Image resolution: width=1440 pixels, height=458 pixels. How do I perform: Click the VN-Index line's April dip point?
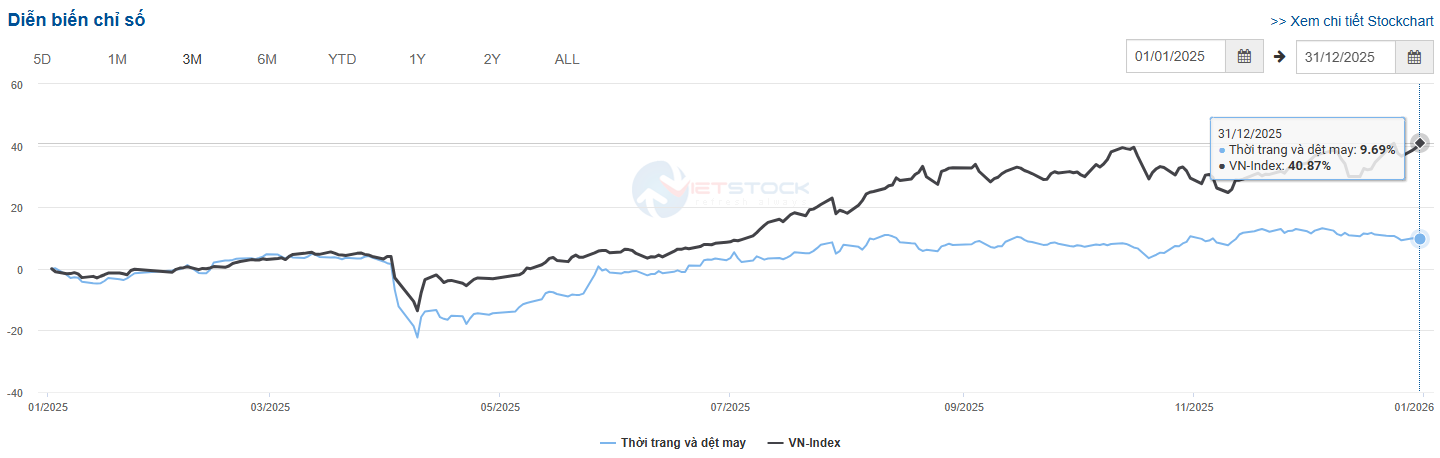click(417, 310)
